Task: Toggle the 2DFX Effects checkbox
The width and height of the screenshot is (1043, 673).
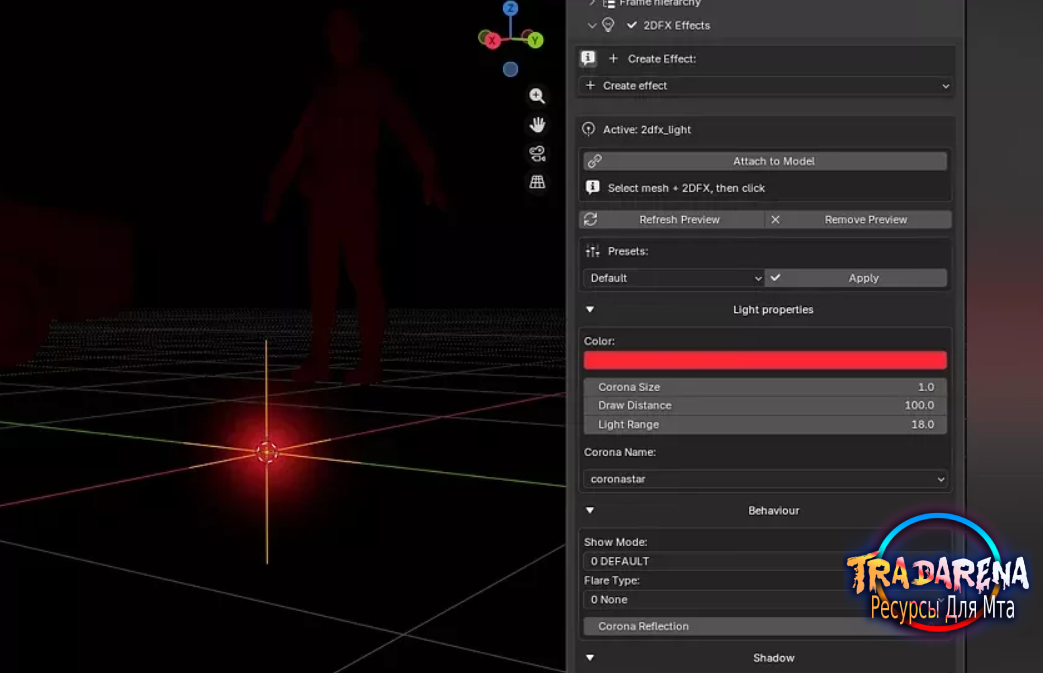Action: [632, 25]
